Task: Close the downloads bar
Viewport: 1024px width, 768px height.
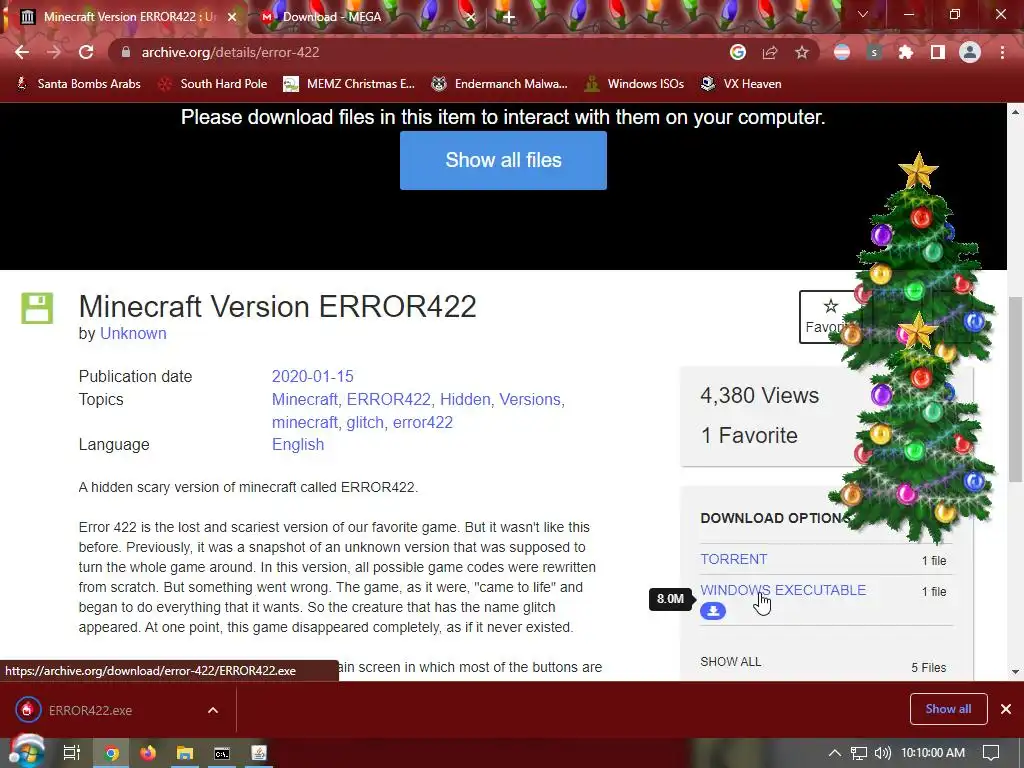Action: click(x=1006, y=709)
